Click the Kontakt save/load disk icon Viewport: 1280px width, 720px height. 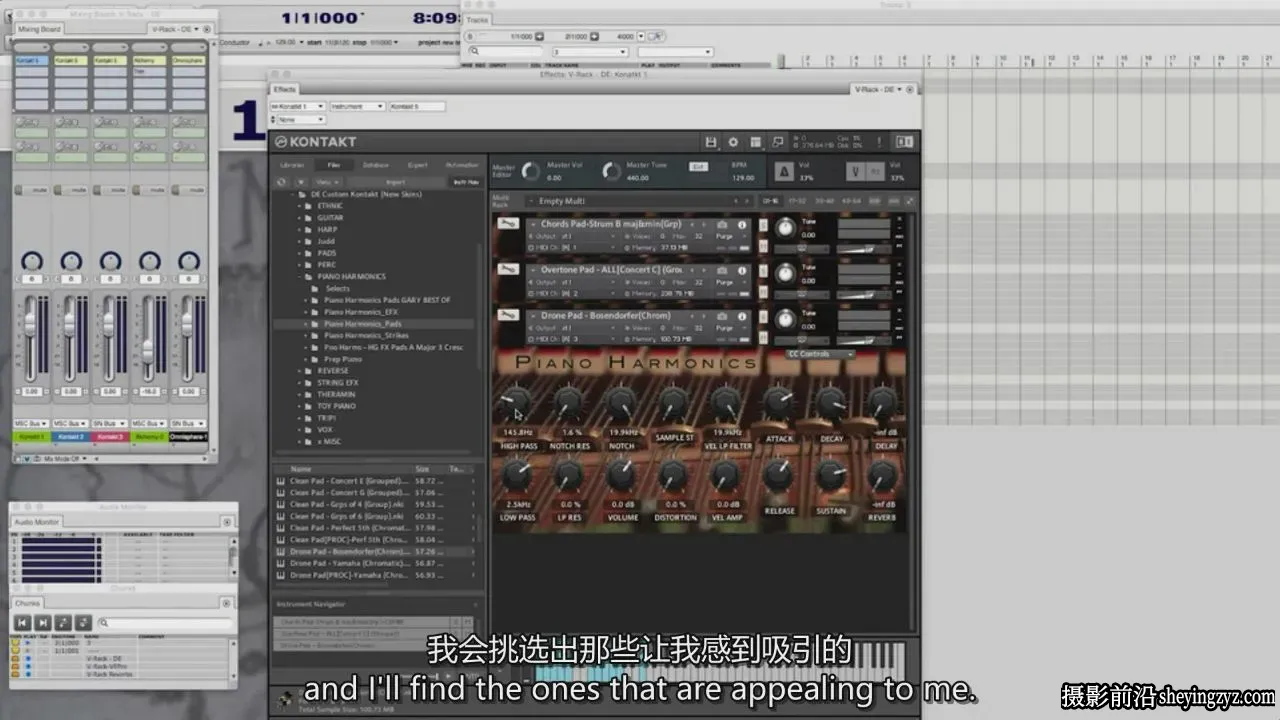coord(711,142)
